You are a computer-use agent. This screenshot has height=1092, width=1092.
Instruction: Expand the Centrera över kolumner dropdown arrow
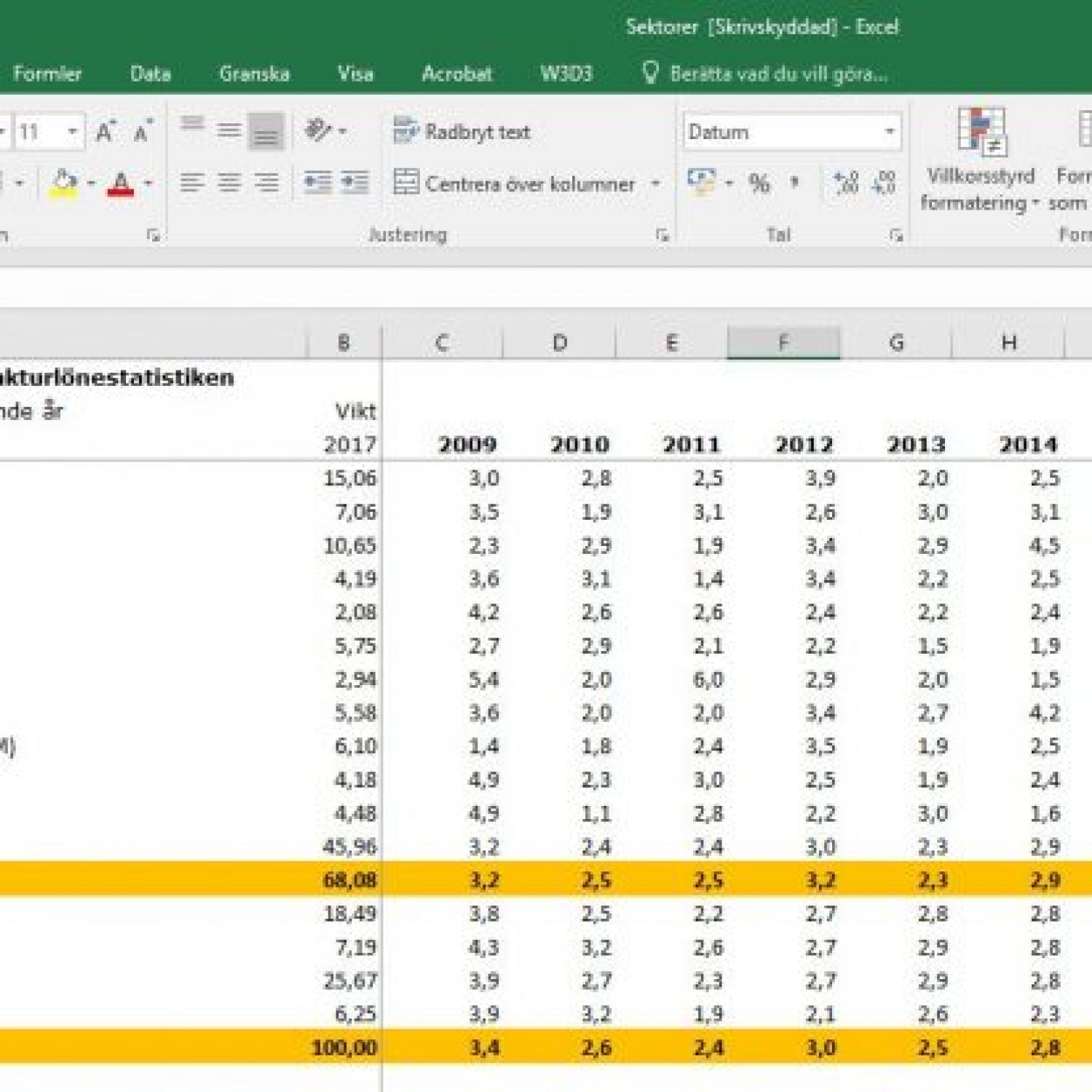(x=655, y=183)
